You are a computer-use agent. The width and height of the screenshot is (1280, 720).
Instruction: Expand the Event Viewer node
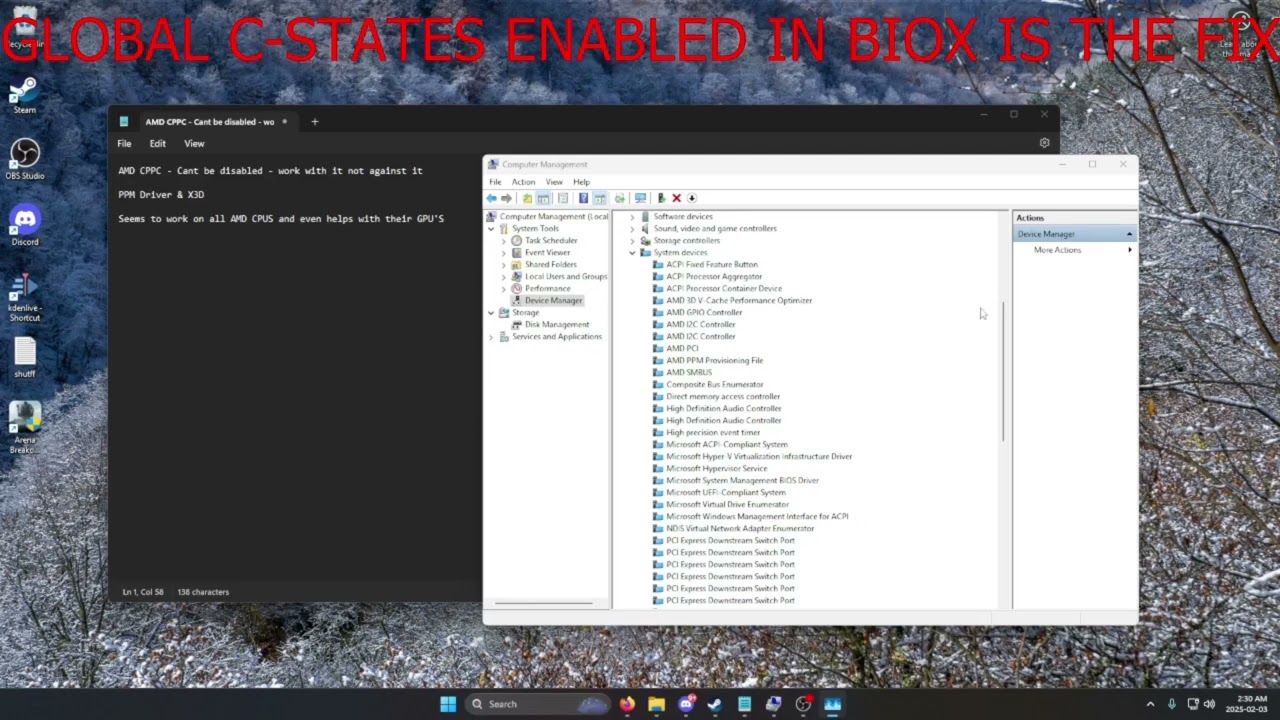503,253
